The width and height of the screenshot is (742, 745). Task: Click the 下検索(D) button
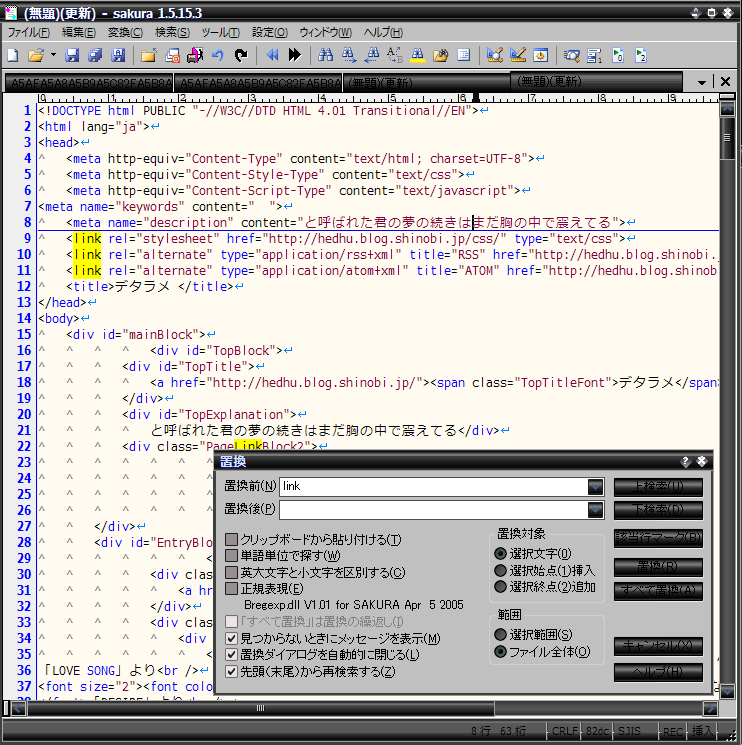(658, 510)
